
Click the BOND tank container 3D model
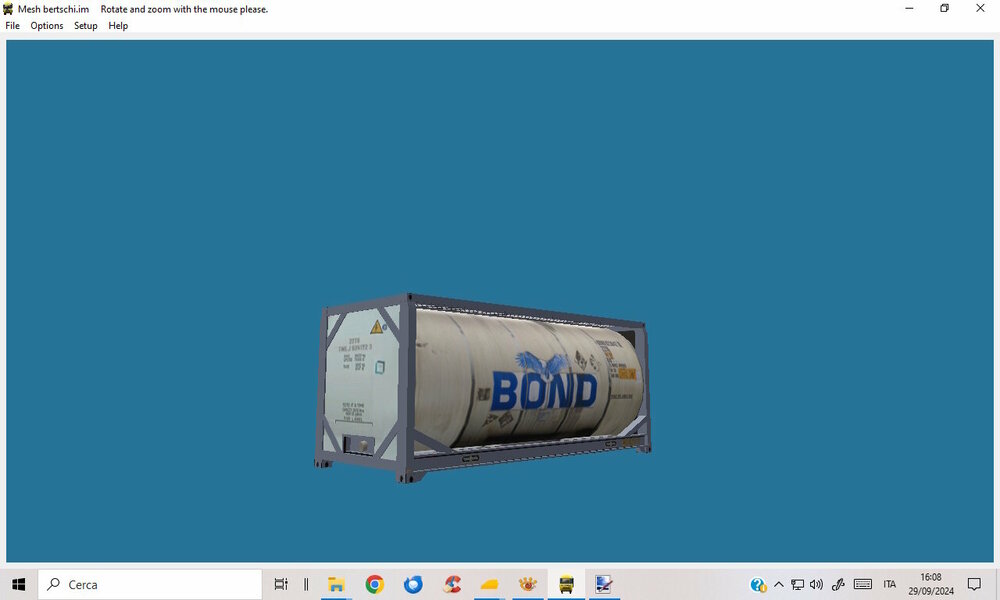[x=483, y=388]
